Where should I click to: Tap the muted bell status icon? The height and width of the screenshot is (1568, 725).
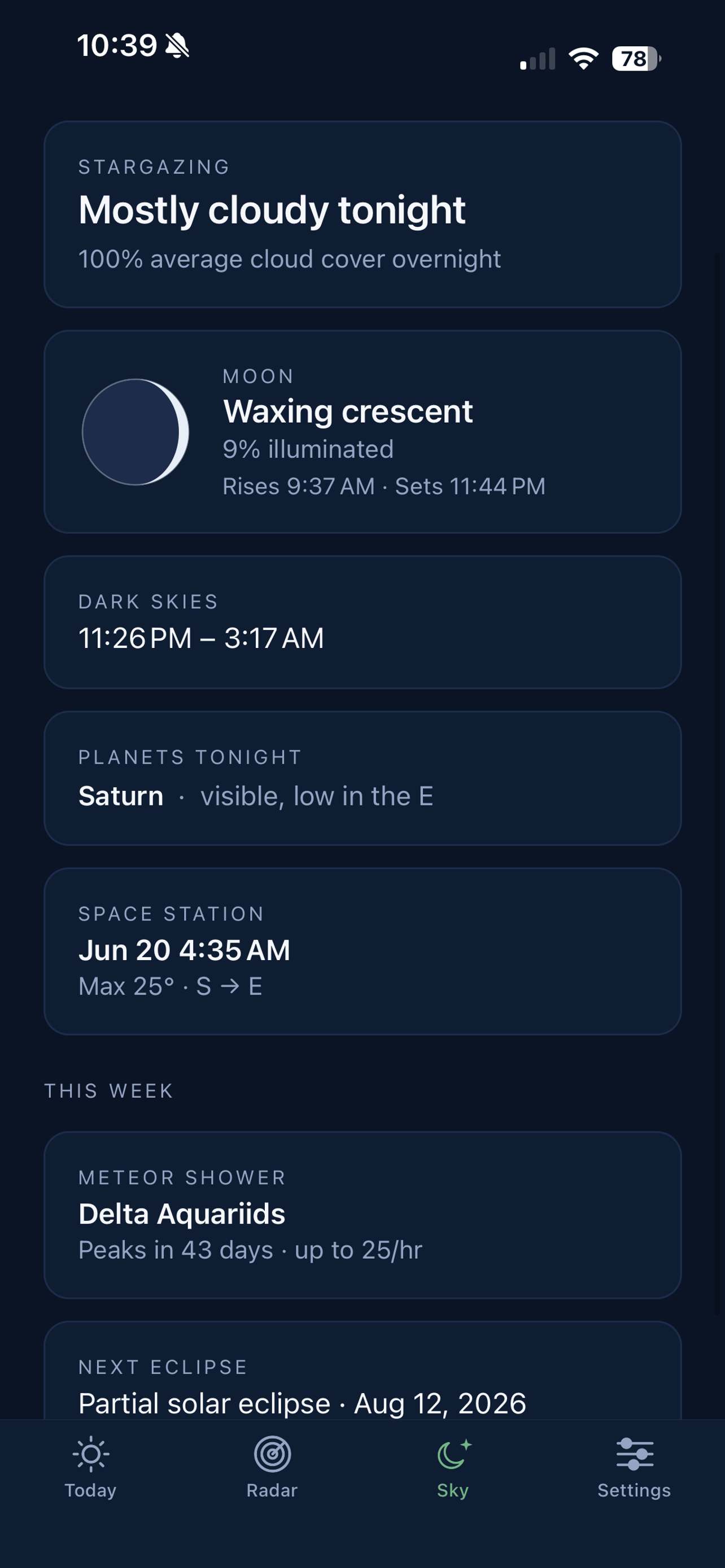click(x=177, y=46)
